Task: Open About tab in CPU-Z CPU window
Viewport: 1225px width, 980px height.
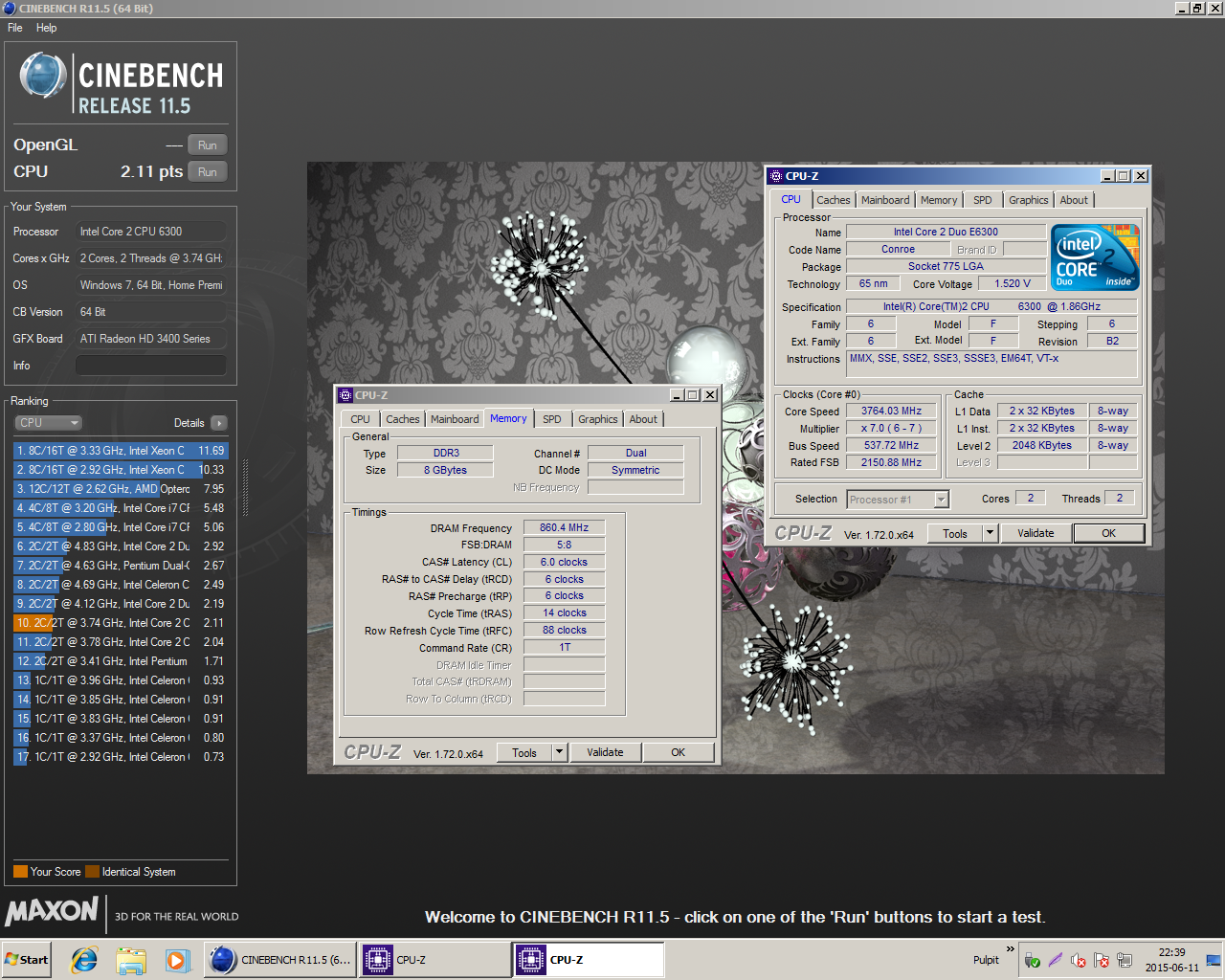Action: tap(1074, 200)
